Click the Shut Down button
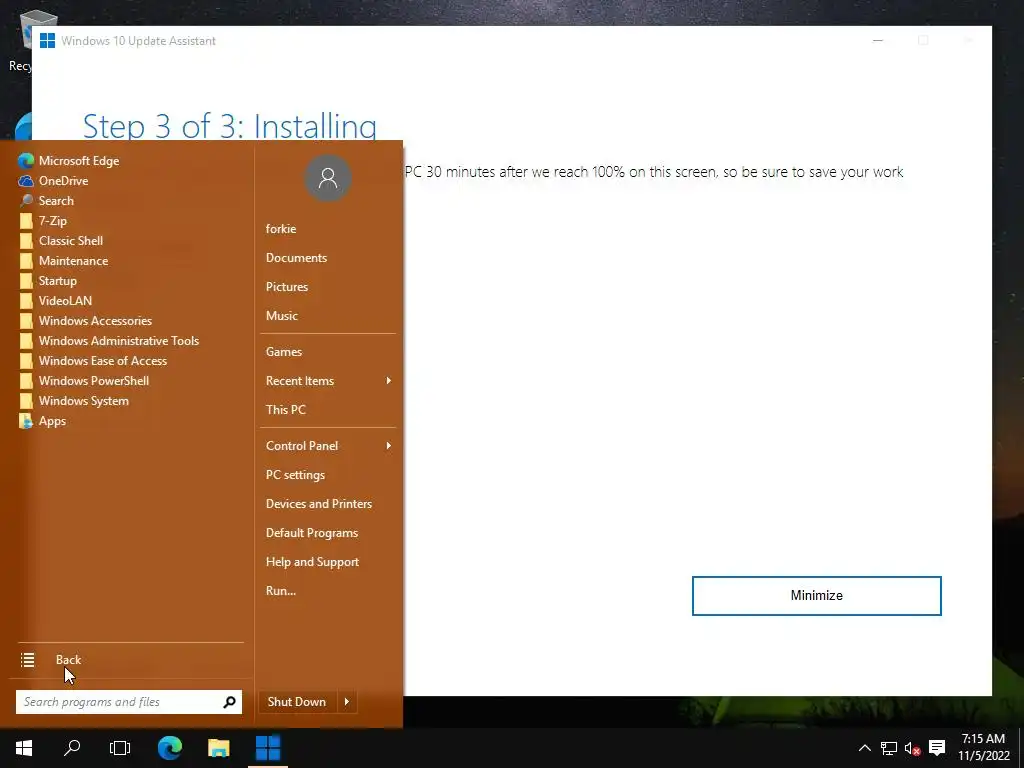Screen dimensions: 1024x768 click(x=297, y=702)
